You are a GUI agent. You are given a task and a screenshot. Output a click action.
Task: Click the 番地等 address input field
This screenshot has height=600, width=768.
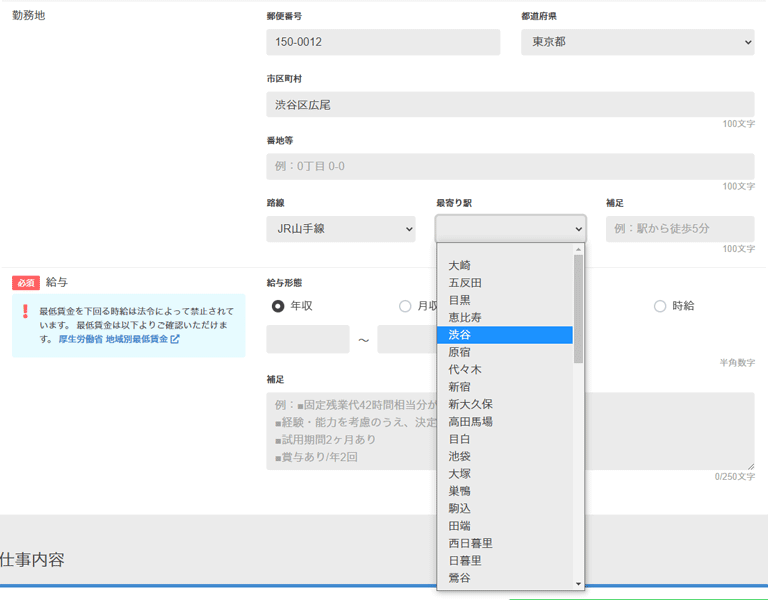coord(510,166)
